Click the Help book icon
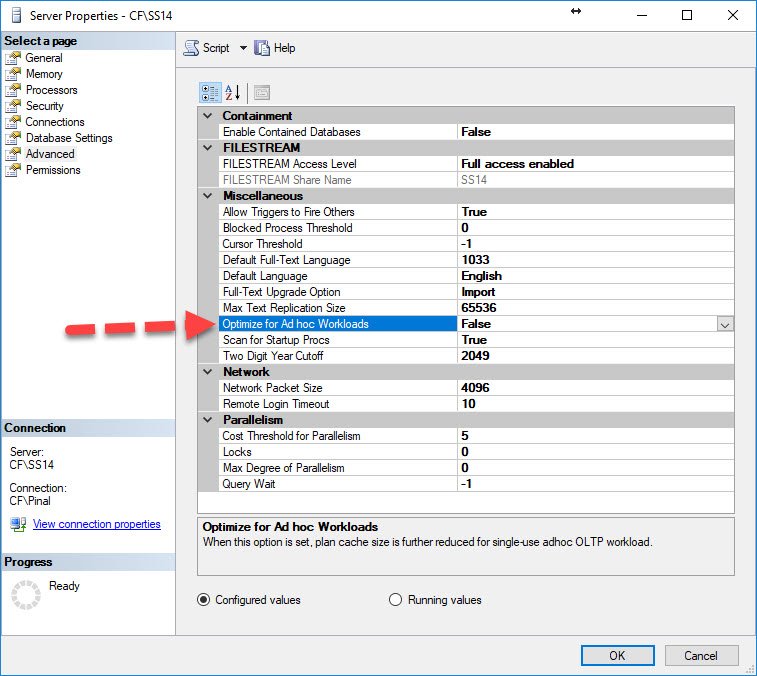This screenshot has width=757, height=676. click(x=262, y=48)
